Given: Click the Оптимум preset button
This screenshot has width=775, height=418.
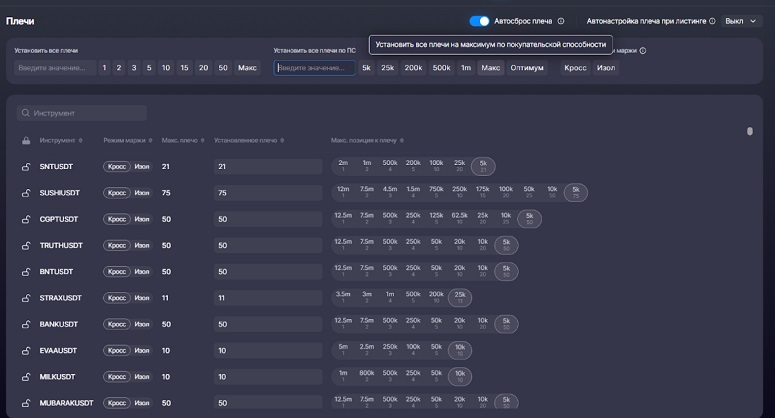Looking at the screenshot, I should pyautogui.click(x=527, y=68).
